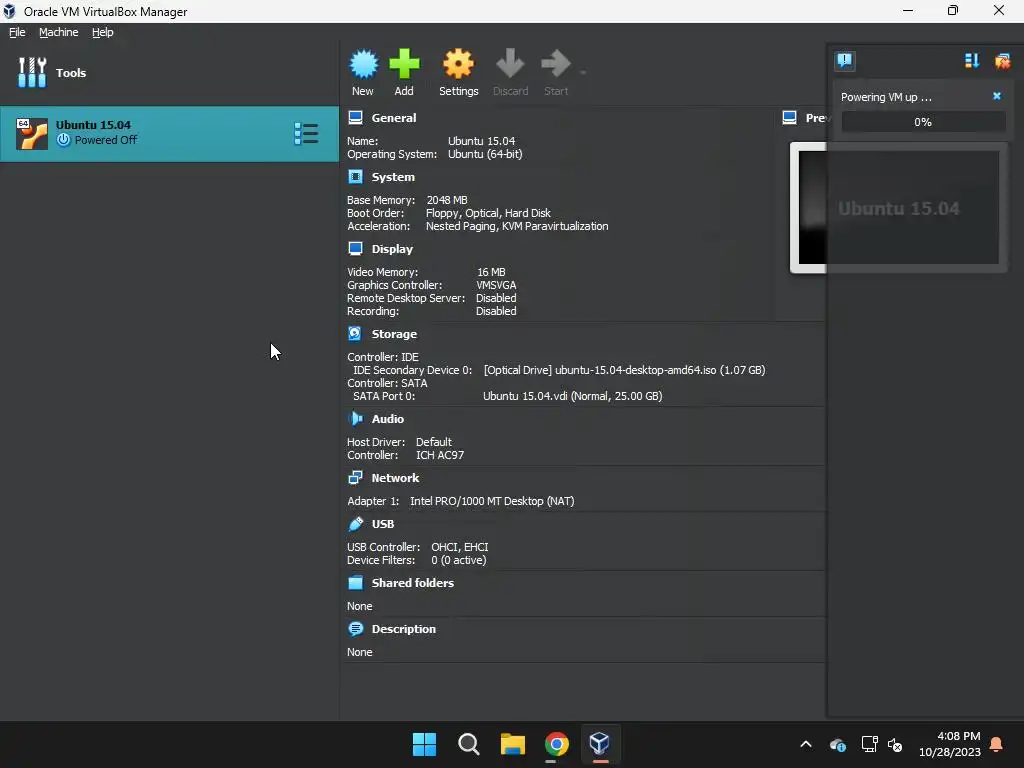The image size is (1024, 768).
Task: Click the Video Memory 16 MB value
Action: point(491,272)
